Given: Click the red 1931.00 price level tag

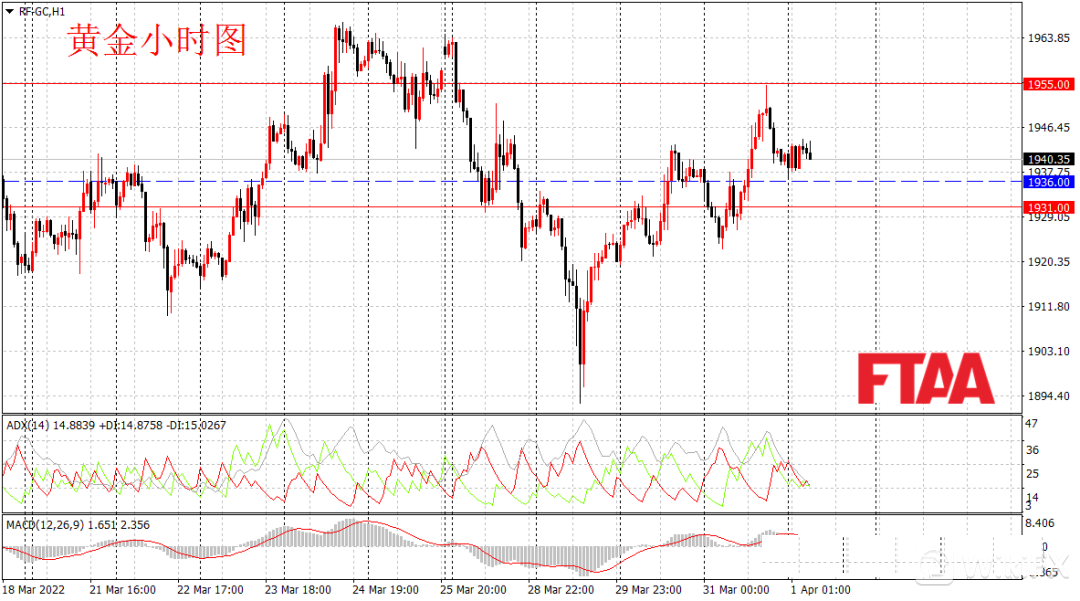Looking at the screenshot, I should click(x=1049, y=207).
